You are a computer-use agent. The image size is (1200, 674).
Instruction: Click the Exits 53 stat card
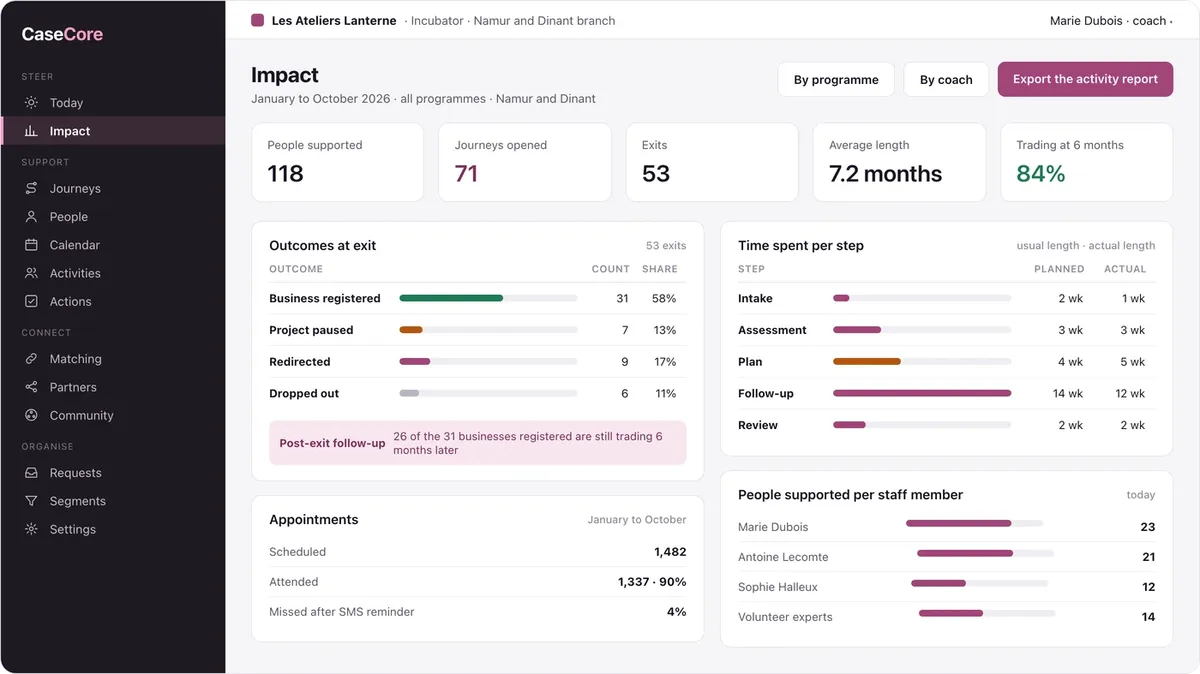tap(712, 162)
